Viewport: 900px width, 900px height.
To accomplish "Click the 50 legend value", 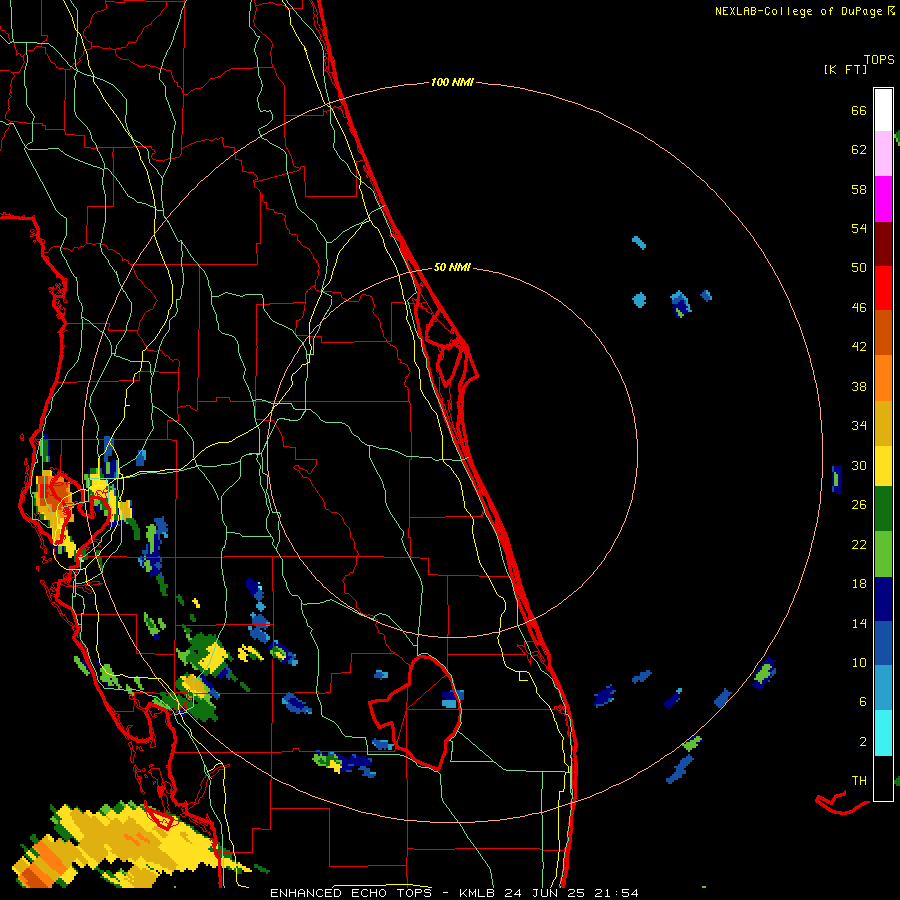I will click(859, 268).
